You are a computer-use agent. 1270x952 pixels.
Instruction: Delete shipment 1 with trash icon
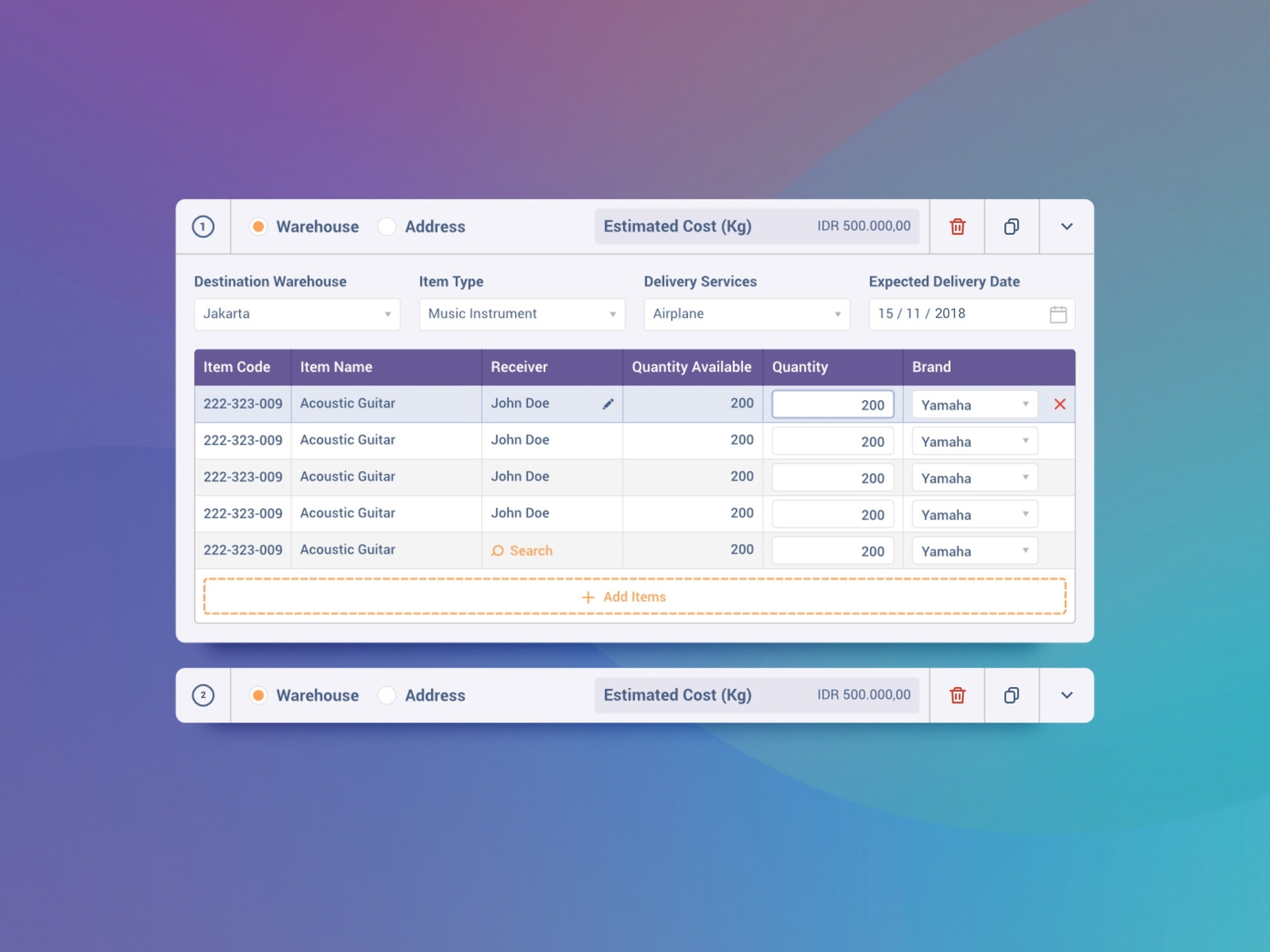(957, 227)
